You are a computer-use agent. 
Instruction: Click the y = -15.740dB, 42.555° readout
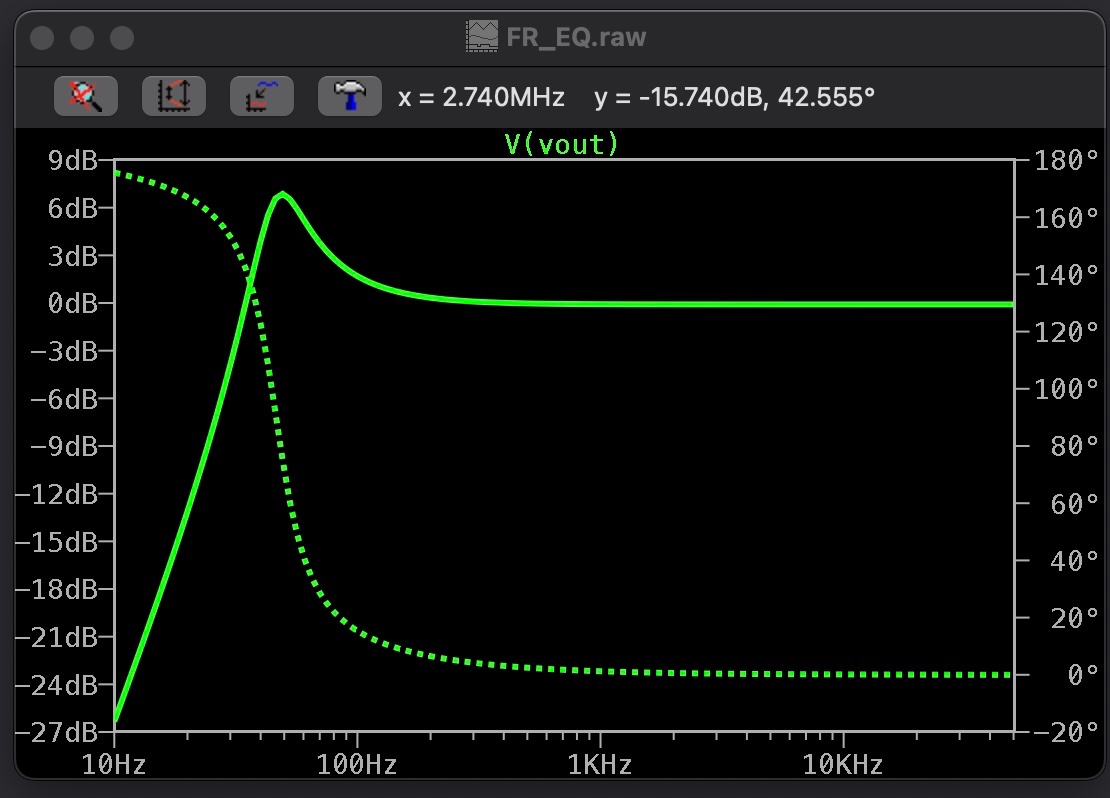click(x=734, y=97)
